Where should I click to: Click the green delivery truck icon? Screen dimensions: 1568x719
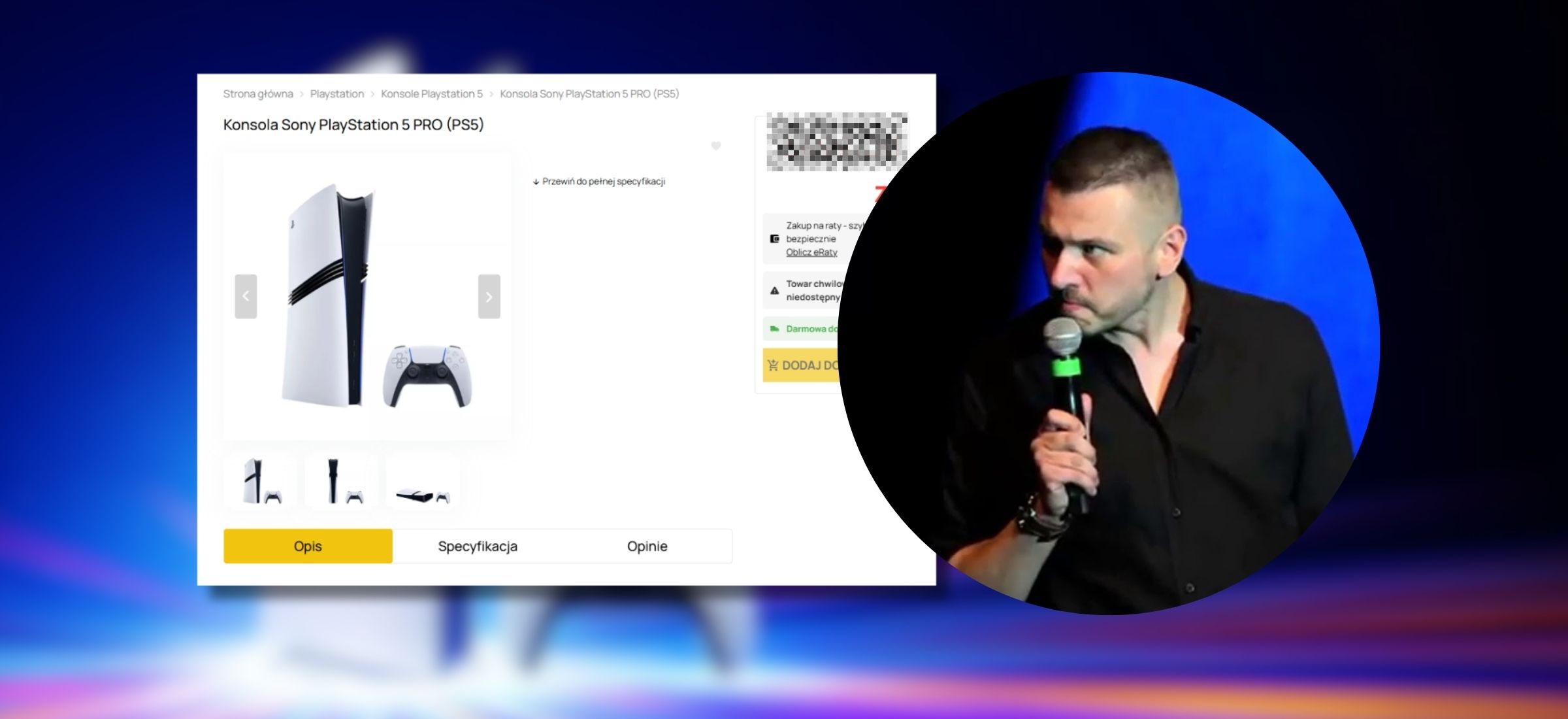(774, 329)
